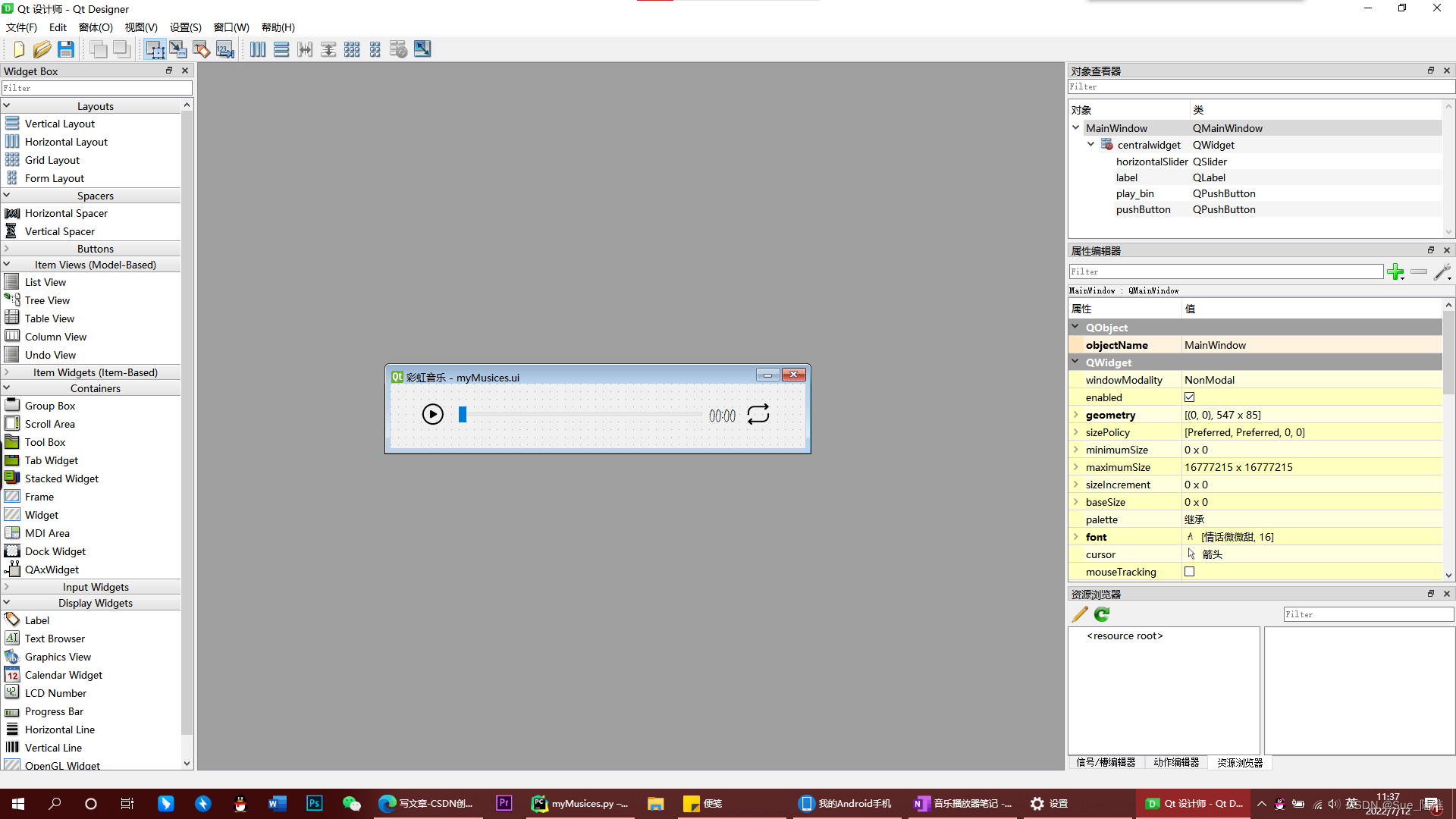Toggle the mouseTracking property checkbox
The image size is (1456, 819).
point(1189,572)
